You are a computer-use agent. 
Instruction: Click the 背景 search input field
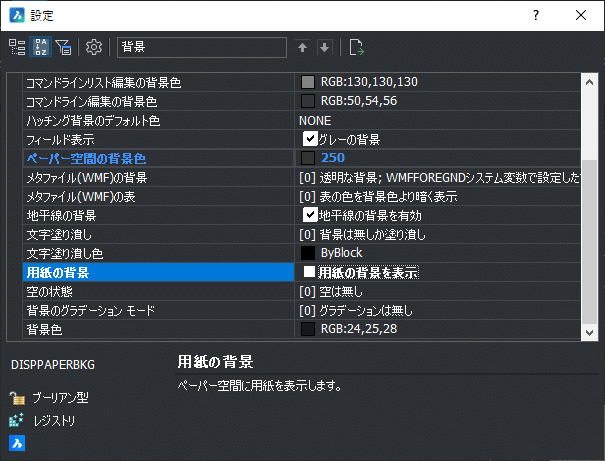pyautogui.click(x=202, y=47)
